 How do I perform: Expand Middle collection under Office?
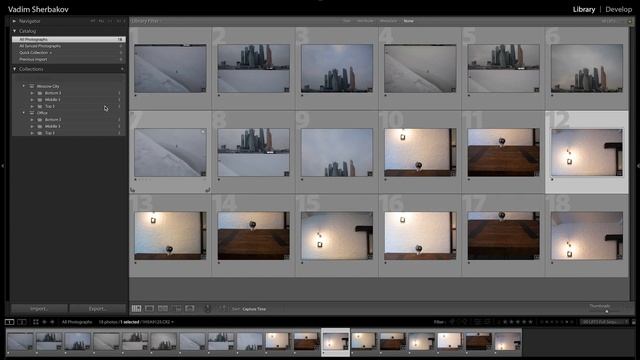tap(32, 126)
